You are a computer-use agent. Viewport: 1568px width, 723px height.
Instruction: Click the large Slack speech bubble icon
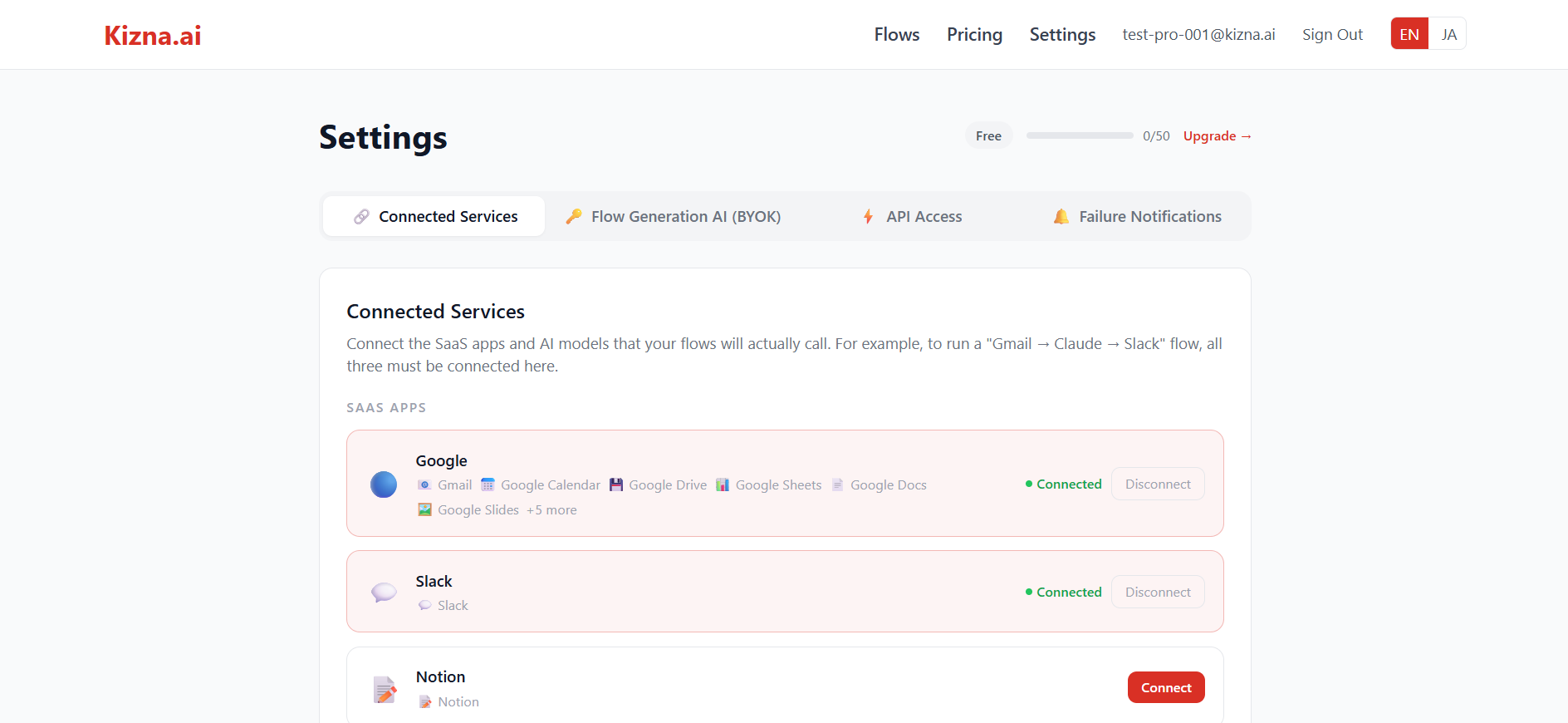[384, 592]
